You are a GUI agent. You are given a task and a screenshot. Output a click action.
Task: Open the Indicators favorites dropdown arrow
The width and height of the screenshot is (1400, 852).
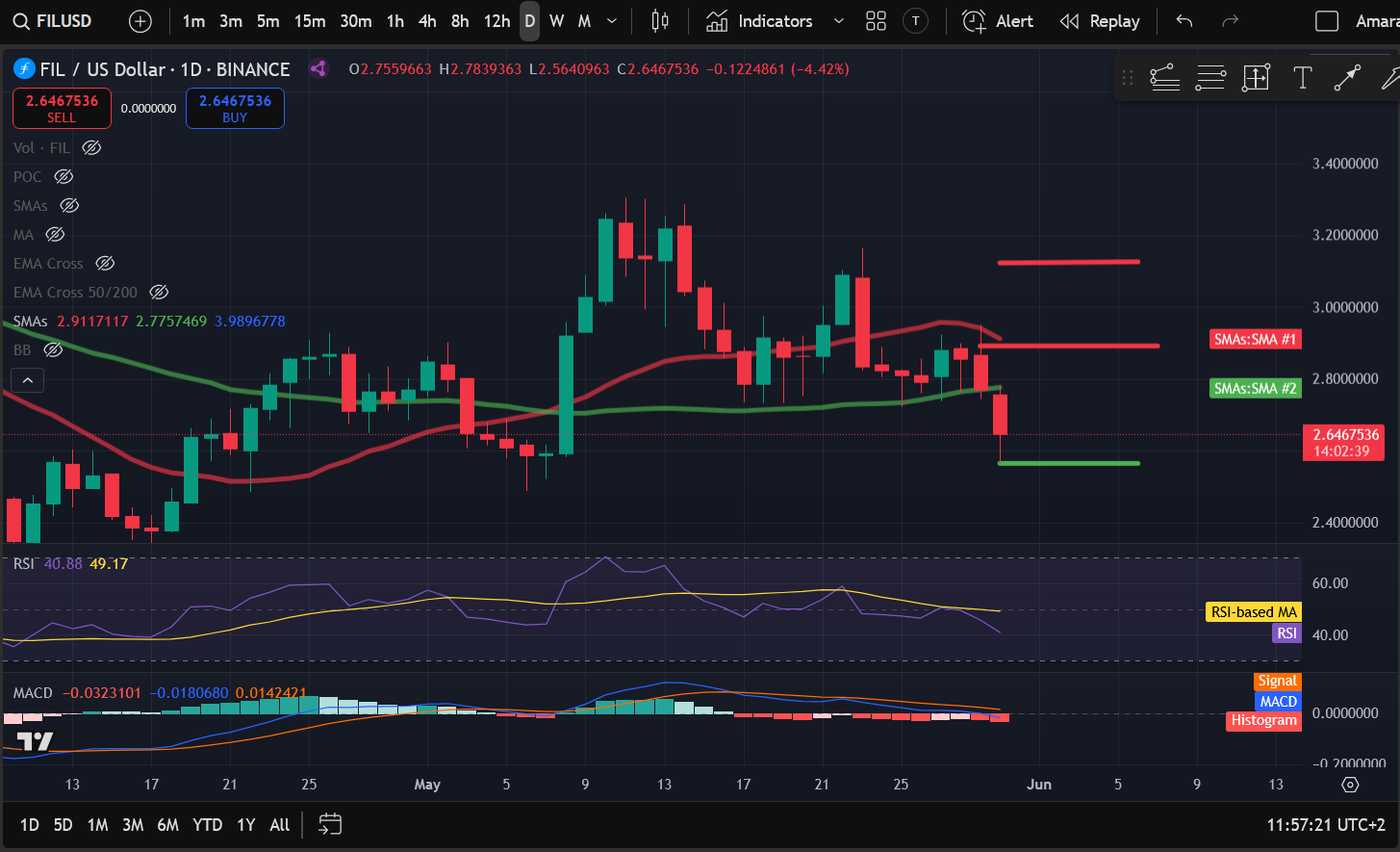[x=838, y=21]
